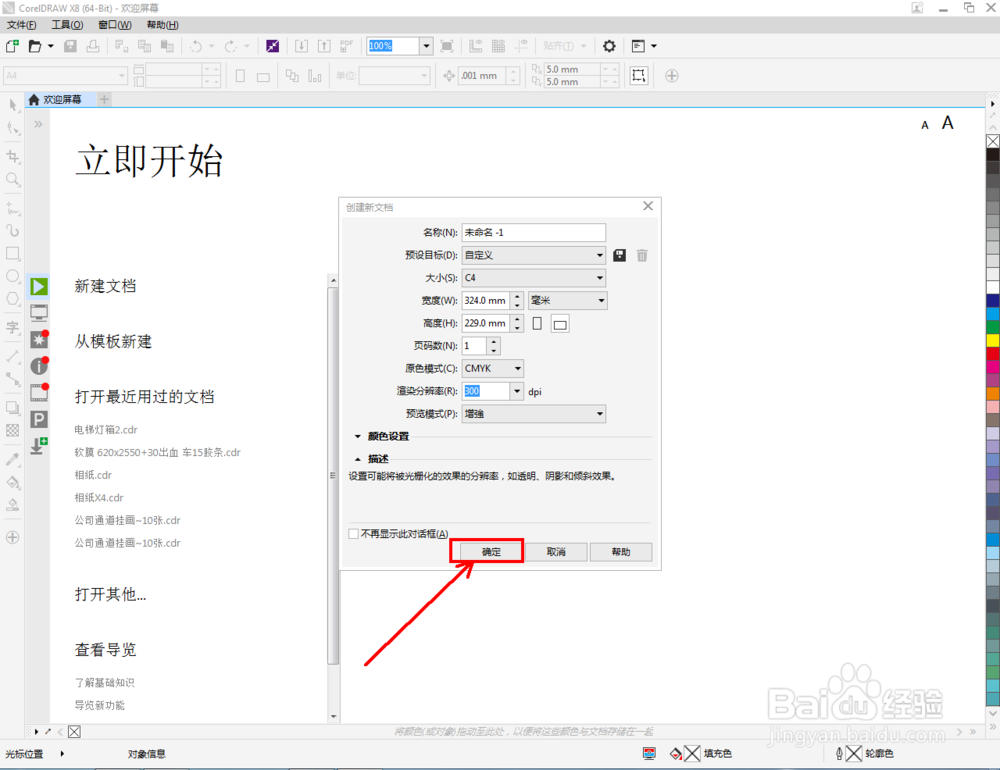1000x770 pixels.
Task: Click the Full-screen preview icon
Action: (x=447, y=46)
